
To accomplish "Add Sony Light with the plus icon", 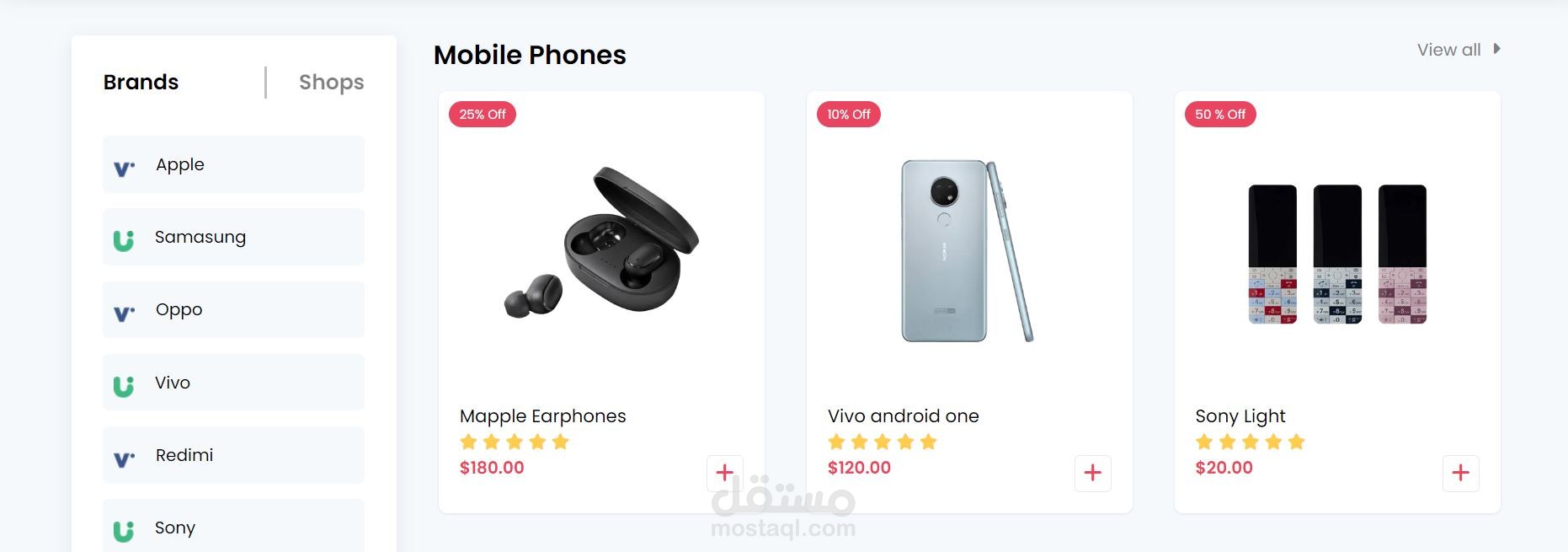I will point(1460,473).
